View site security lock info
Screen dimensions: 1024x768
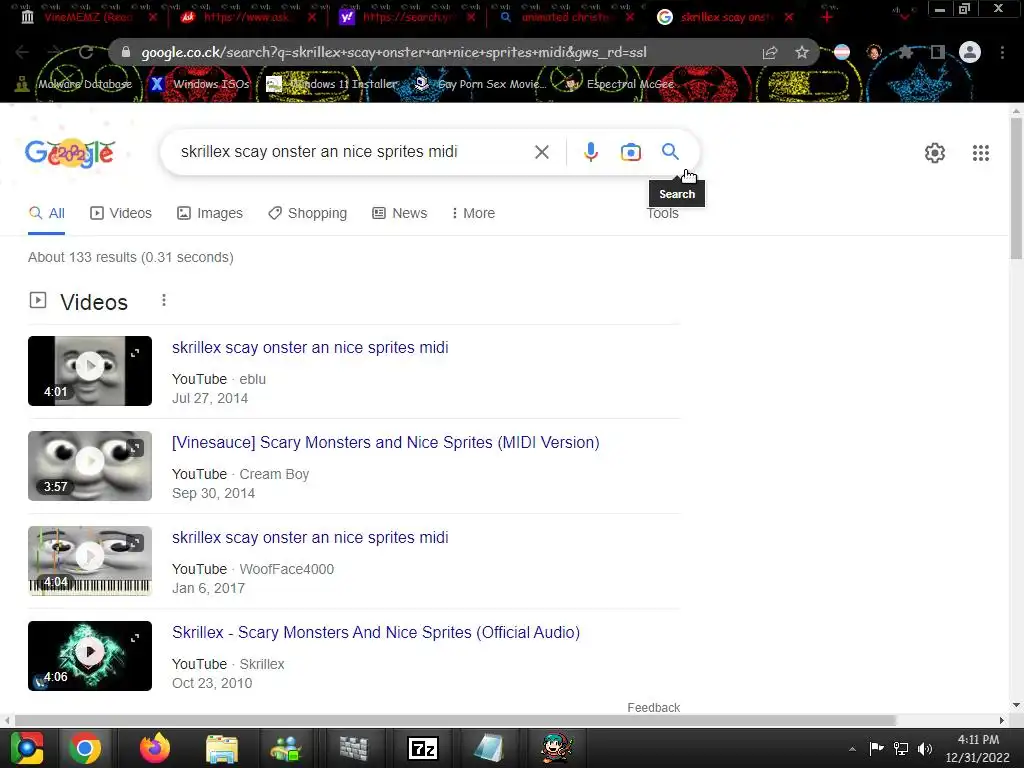click(126, 52)
